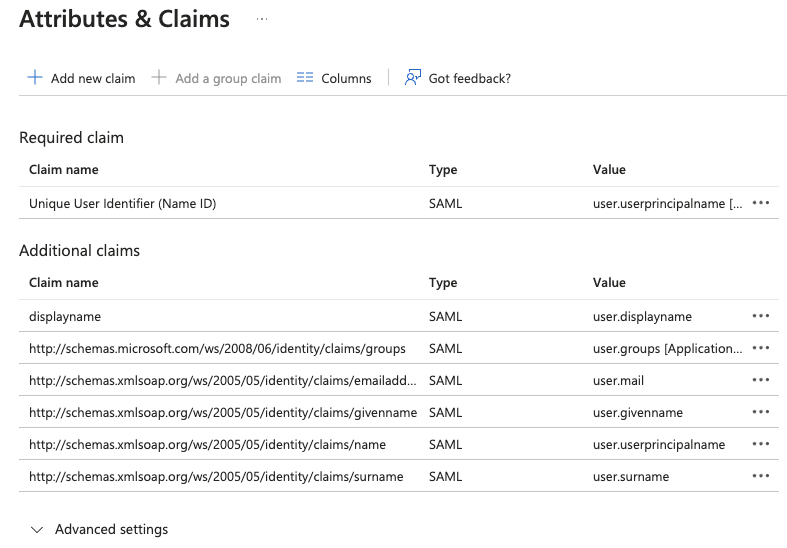Viewport: 787px width, 548px height.
Task: Click Add new claim button text
Action: pos(93,78)
